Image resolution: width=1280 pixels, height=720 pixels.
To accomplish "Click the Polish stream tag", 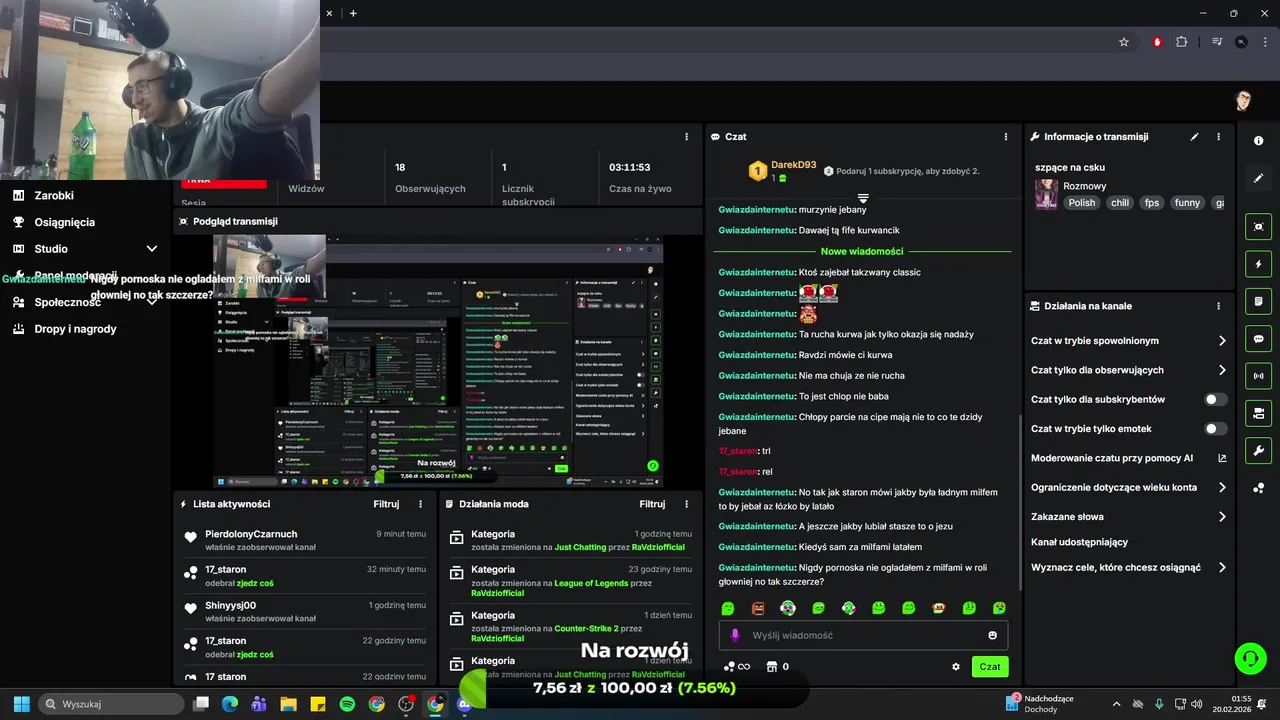I will tap(1082, 203).
